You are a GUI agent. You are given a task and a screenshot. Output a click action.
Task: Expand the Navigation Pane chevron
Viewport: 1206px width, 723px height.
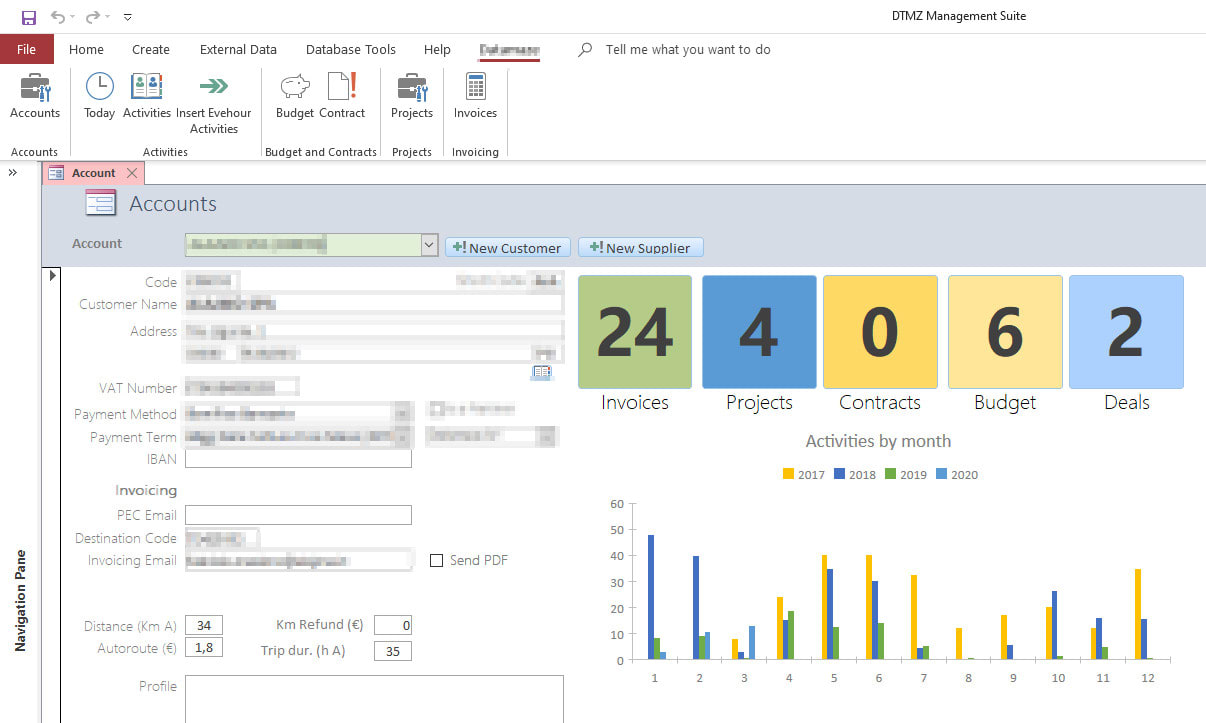[14, 173]
